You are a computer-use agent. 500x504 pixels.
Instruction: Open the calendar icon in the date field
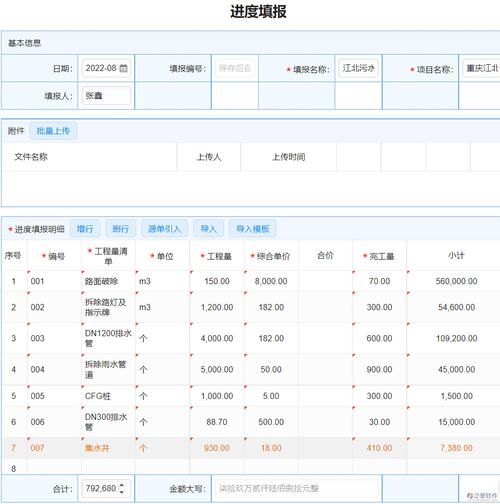pyautogui.click(x=123, y=68)
